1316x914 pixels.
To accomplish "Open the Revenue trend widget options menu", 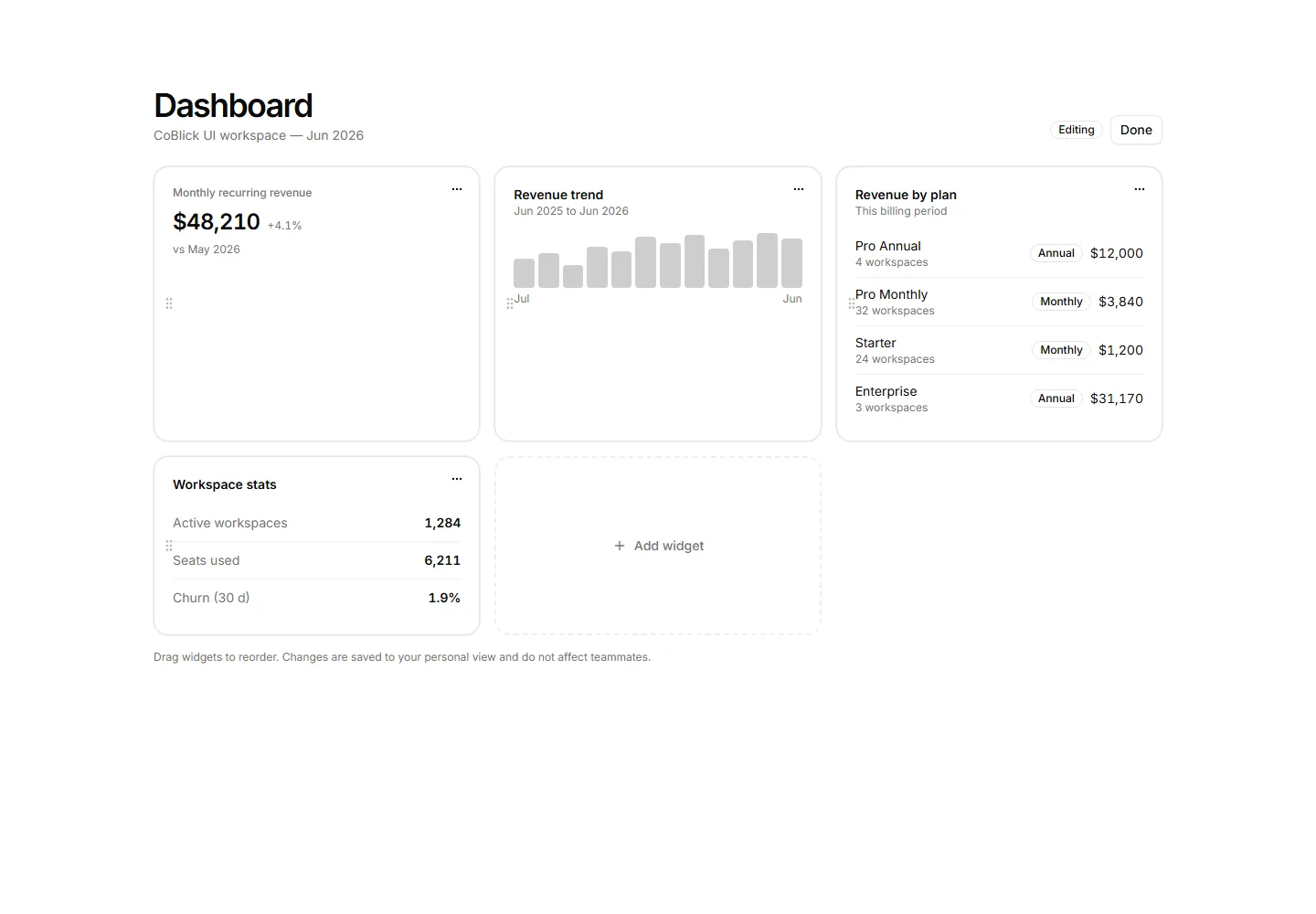I will tap(799, 189).
